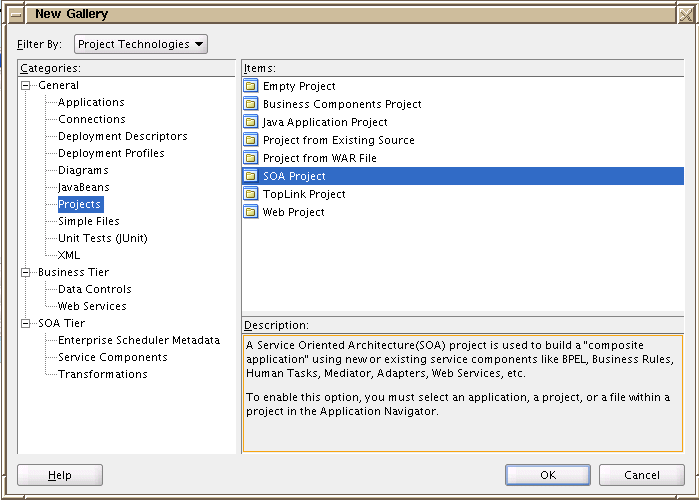Close the New Gallery dialog
The image size is (699, 500).
(x=686, y=15)
